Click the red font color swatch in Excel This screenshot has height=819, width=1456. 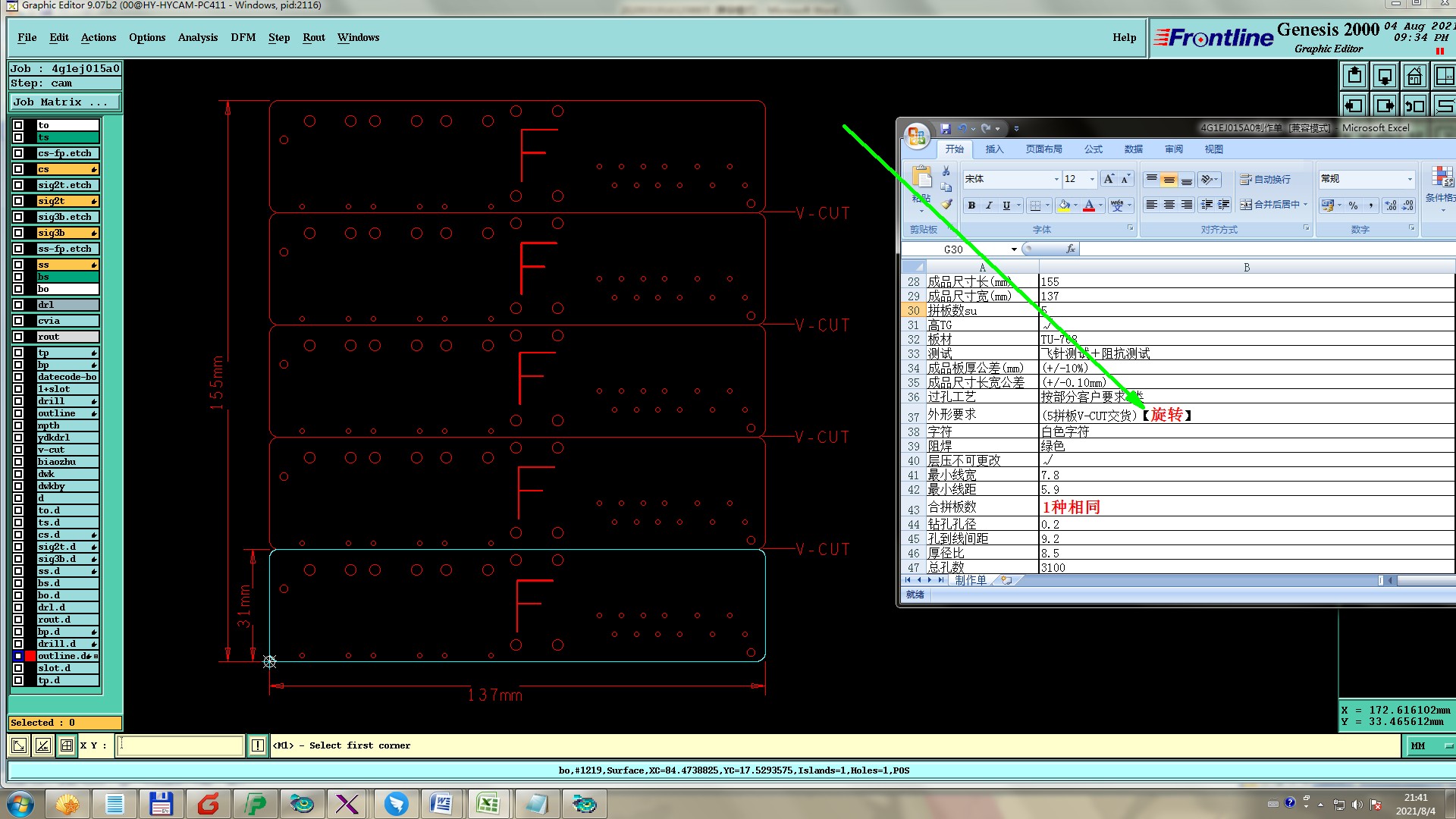click(1089, 206)
